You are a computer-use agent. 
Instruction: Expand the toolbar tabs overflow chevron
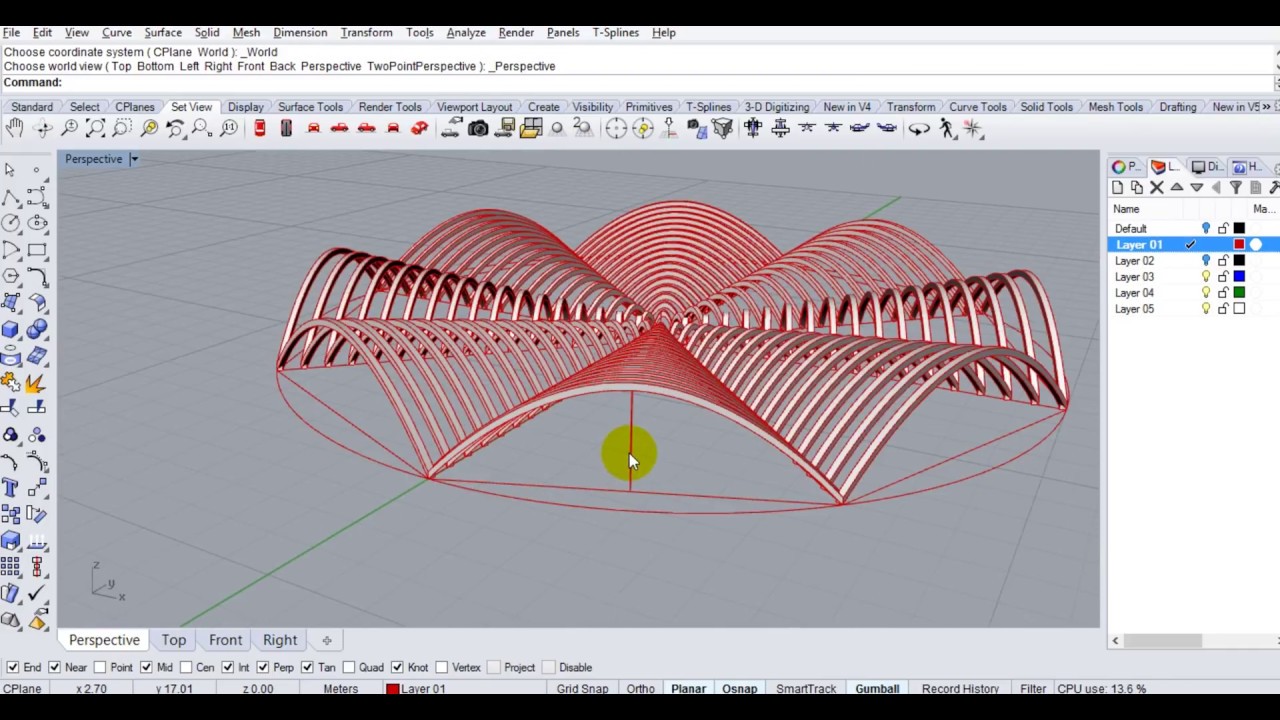point(1266,107)
